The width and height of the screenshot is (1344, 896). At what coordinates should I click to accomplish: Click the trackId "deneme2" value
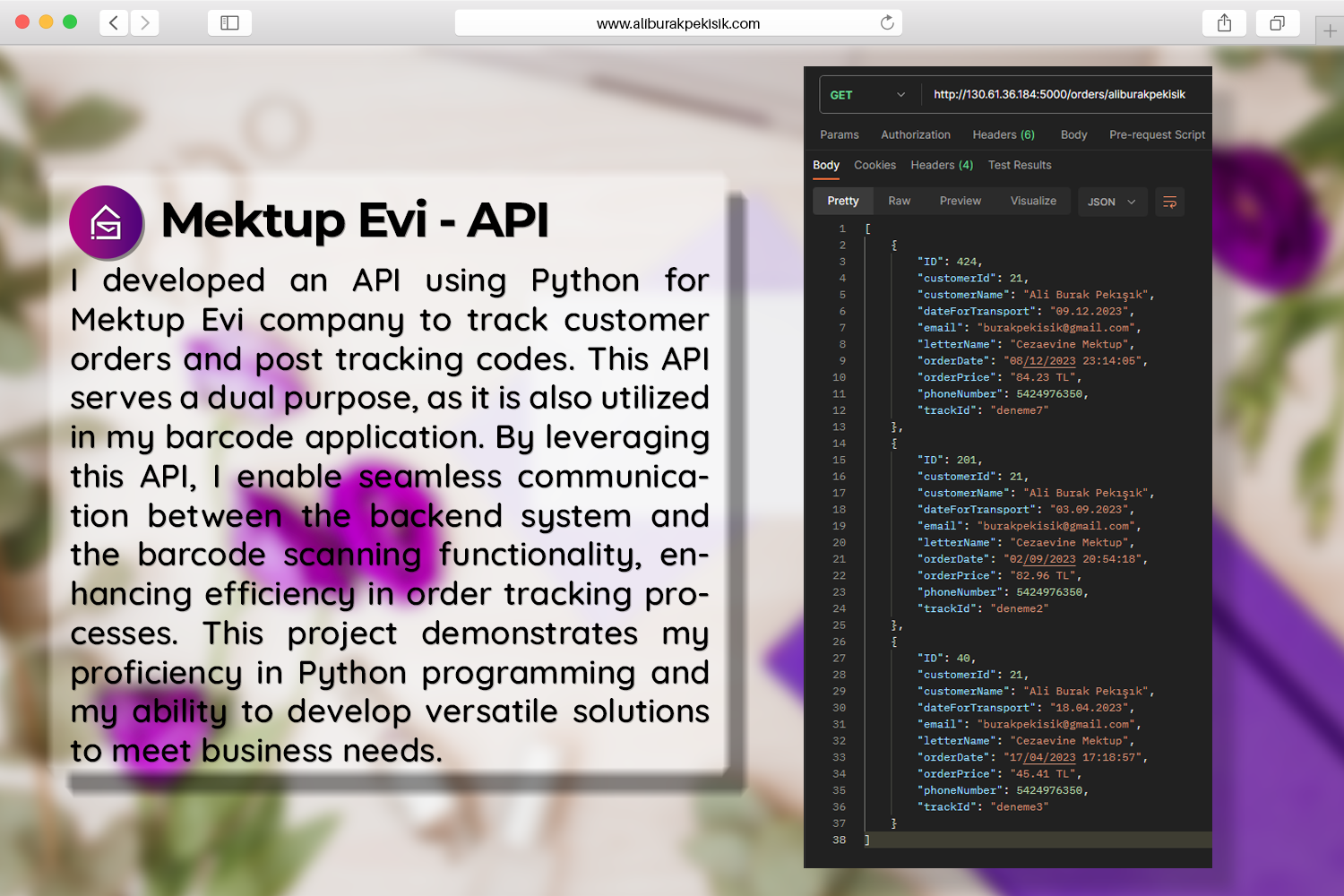(x=1020, y=608)
